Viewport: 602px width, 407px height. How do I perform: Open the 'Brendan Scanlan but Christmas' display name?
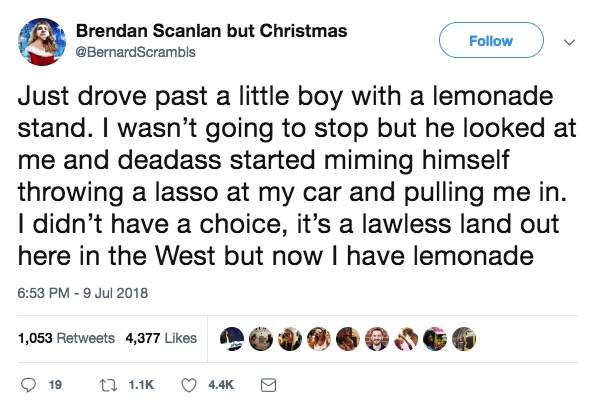[211, 31]
